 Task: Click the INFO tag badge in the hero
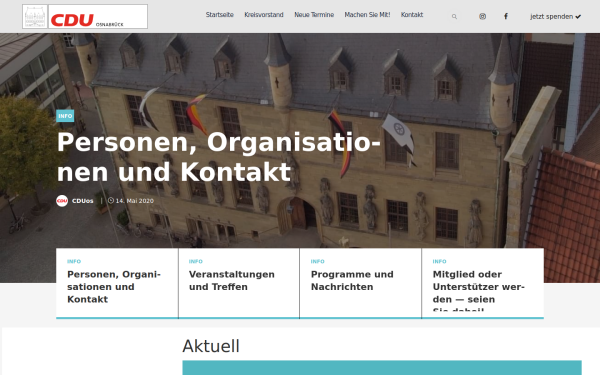click(x=65, y=116)
